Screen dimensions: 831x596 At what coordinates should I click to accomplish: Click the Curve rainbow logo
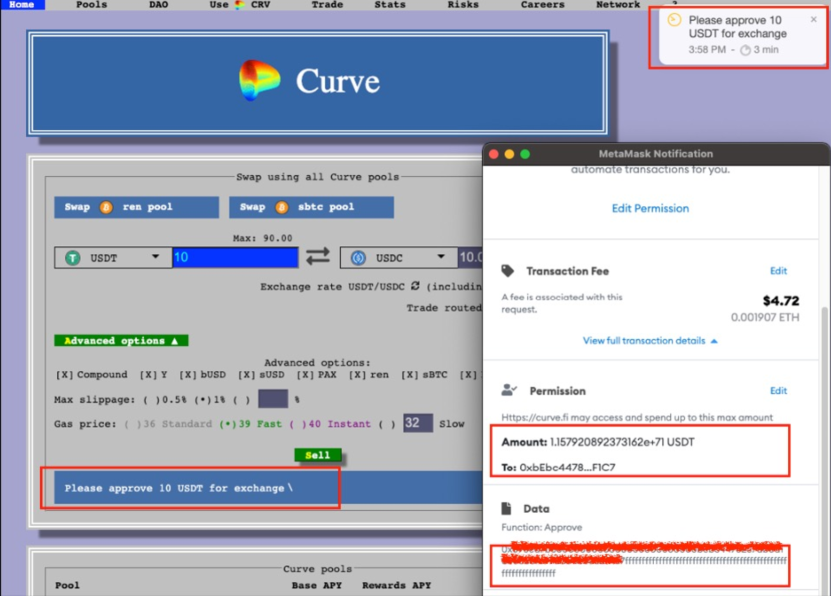point(258,81)
